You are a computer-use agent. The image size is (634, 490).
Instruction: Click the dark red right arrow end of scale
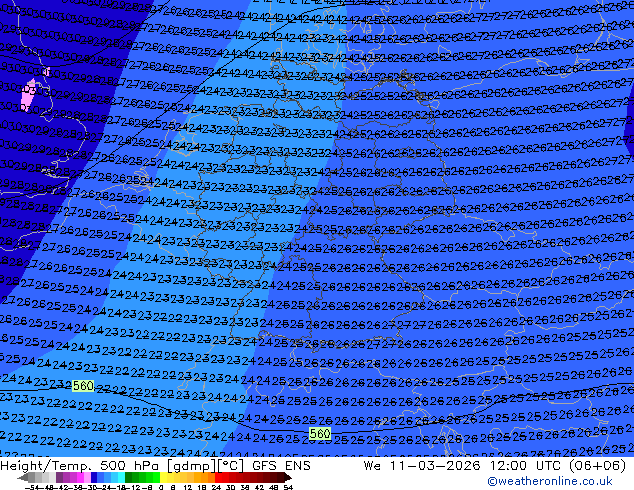tap(288, 477)
